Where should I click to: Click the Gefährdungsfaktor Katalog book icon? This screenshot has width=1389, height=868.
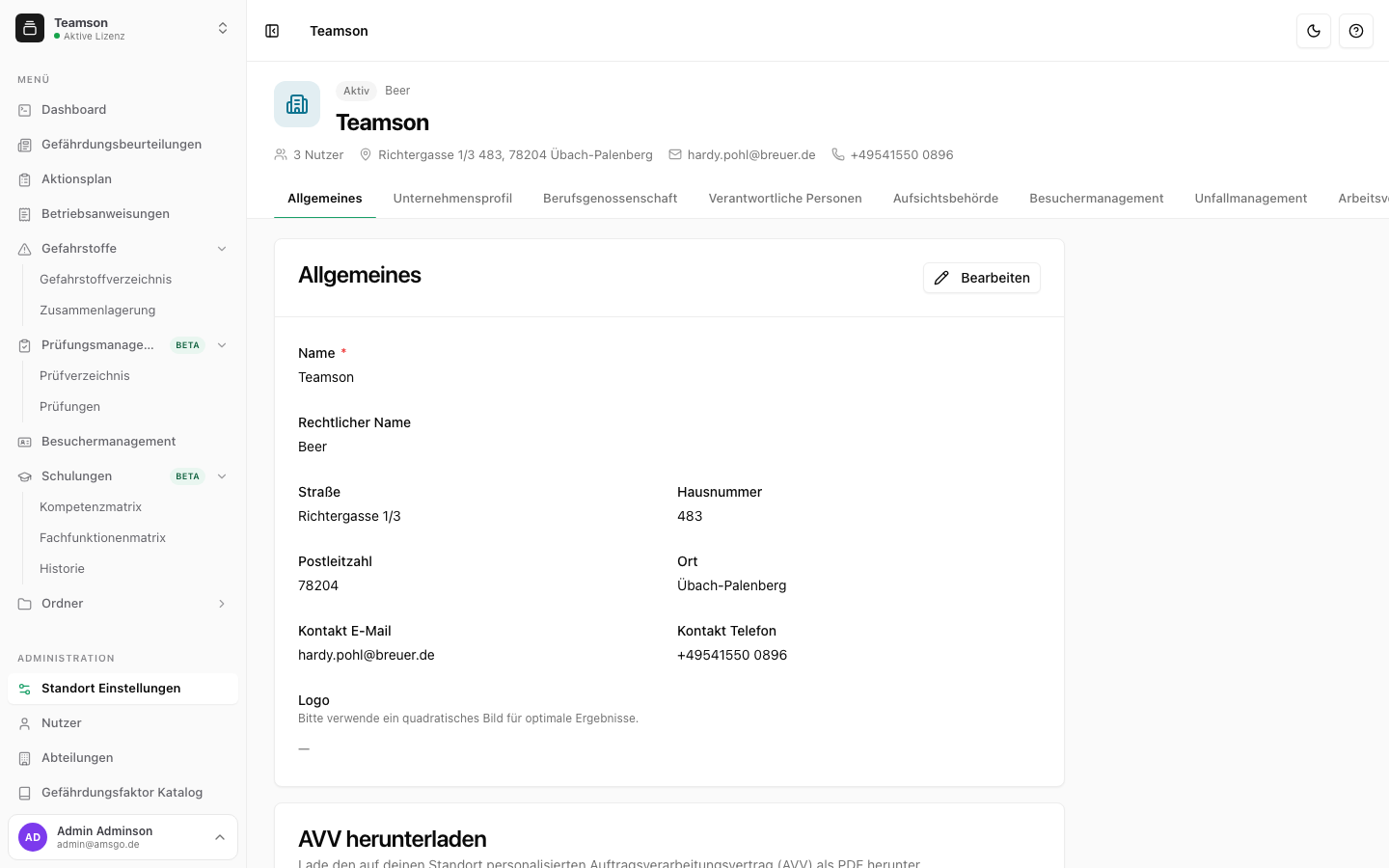click(25, 793)
